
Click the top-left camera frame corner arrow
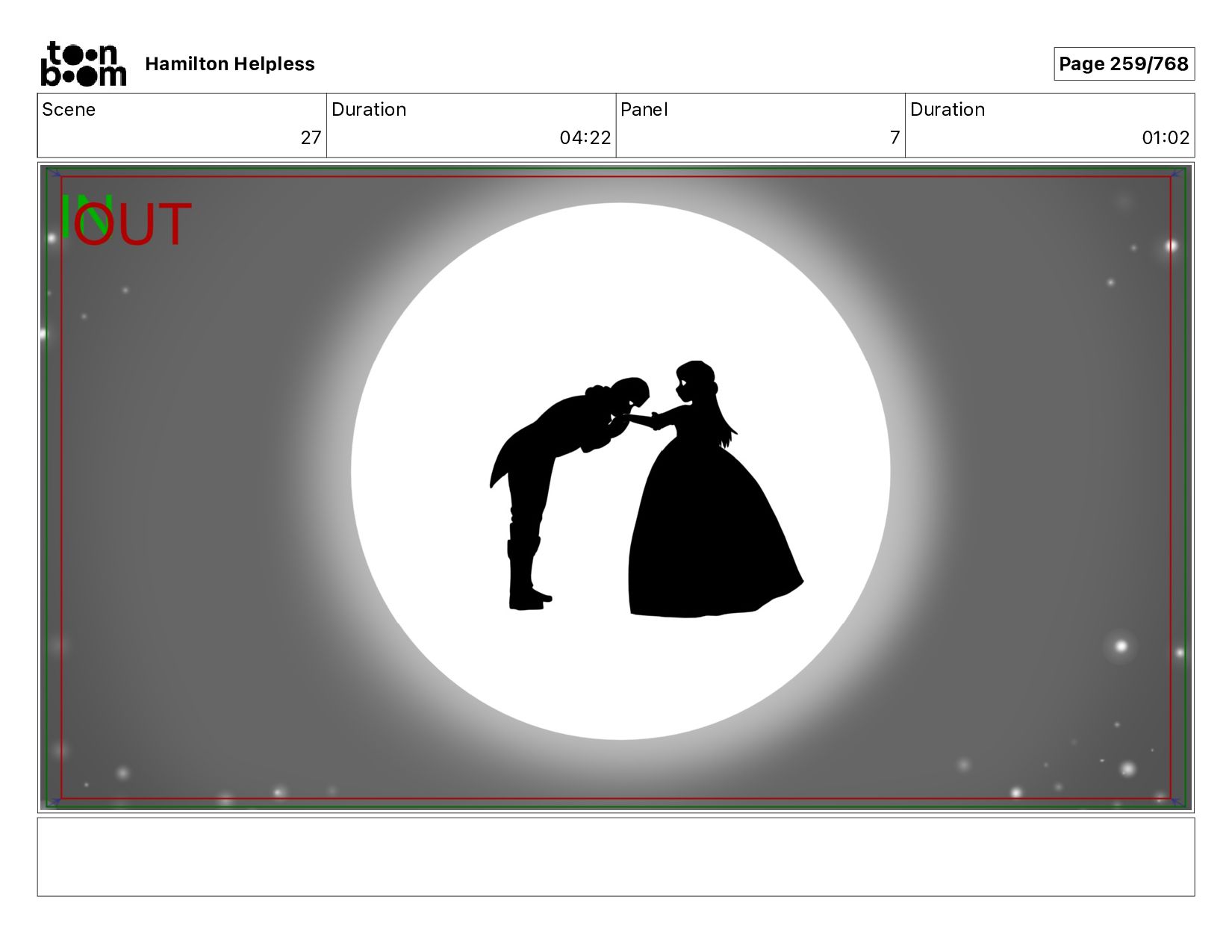(x=54, y=174)
